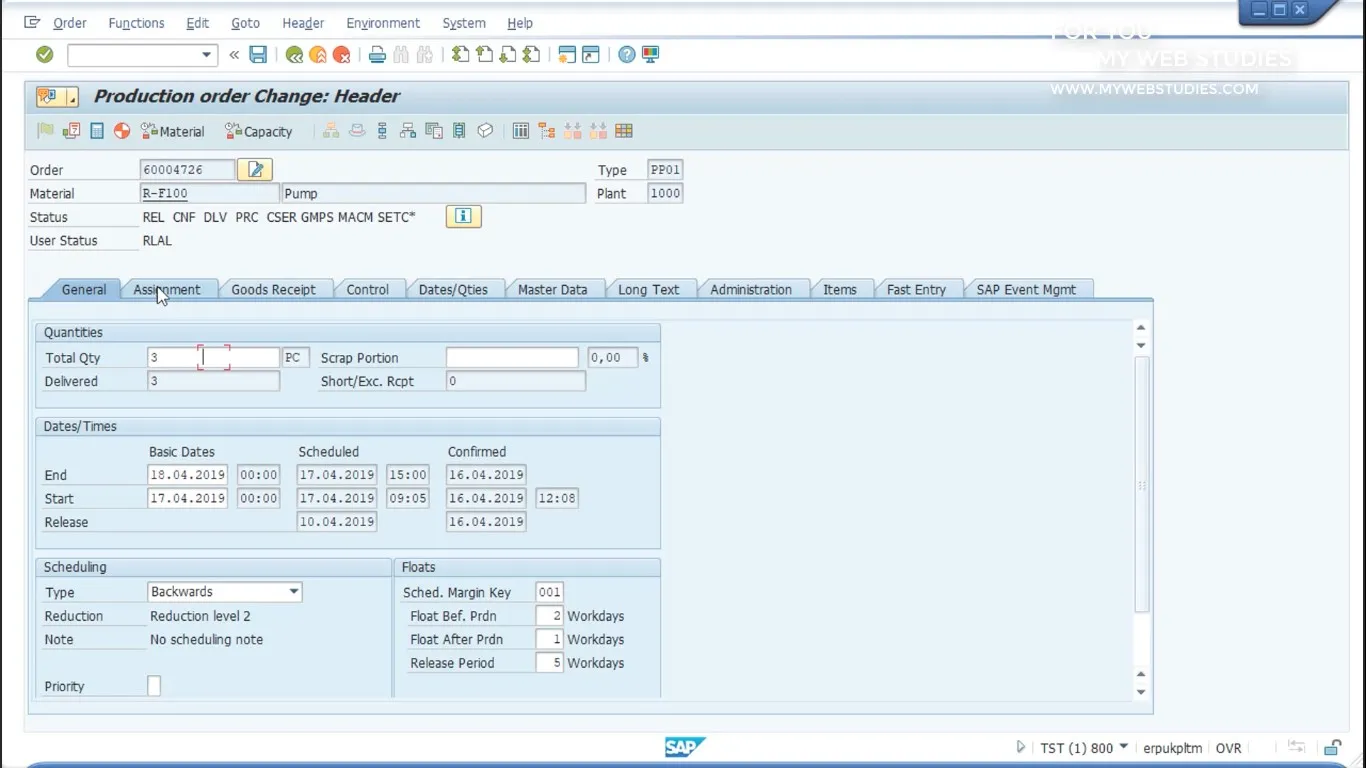Click the Scrap Portion input field

tap(512, 357)
